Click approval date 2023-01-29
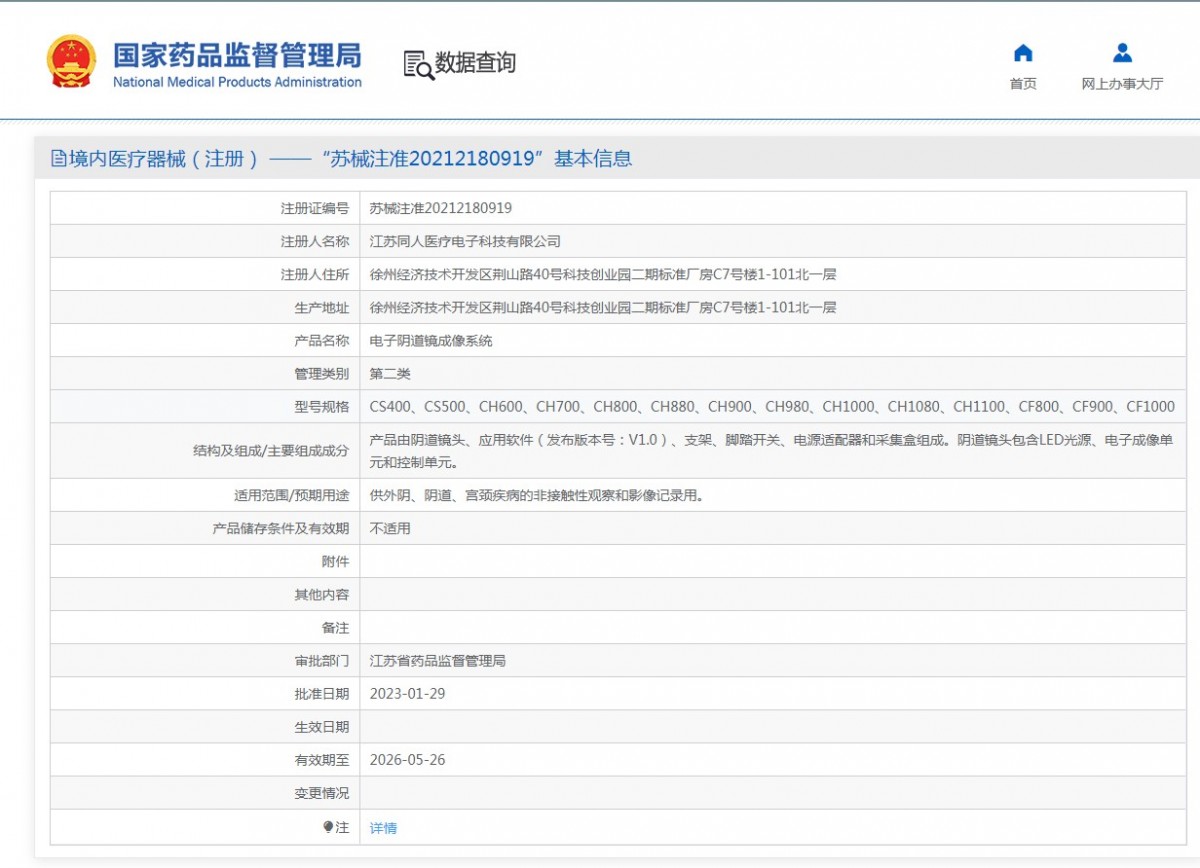 407,693
